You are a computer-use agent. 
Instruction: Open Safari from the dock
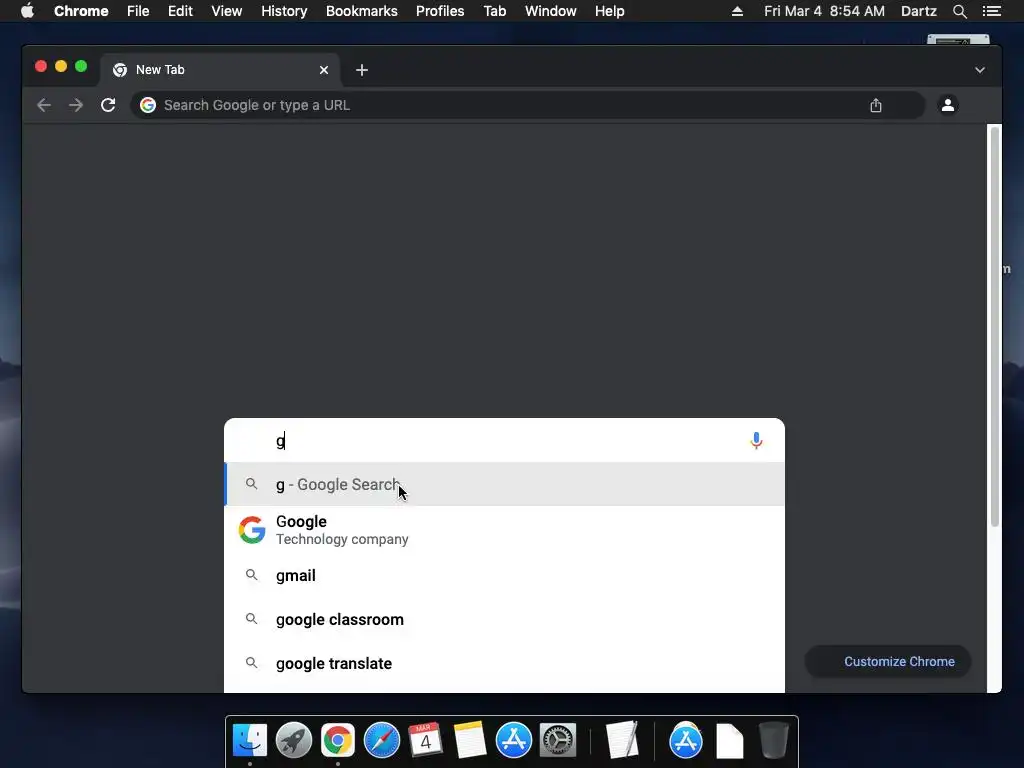tap(381, 740)
